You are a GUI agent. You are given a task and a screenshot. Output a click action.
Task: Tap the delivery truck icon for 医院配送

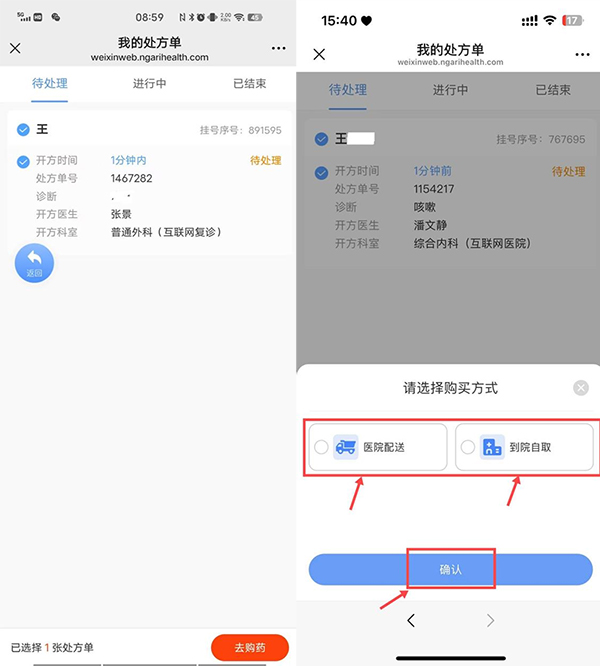pyautogui.click(x=346, y=447)
